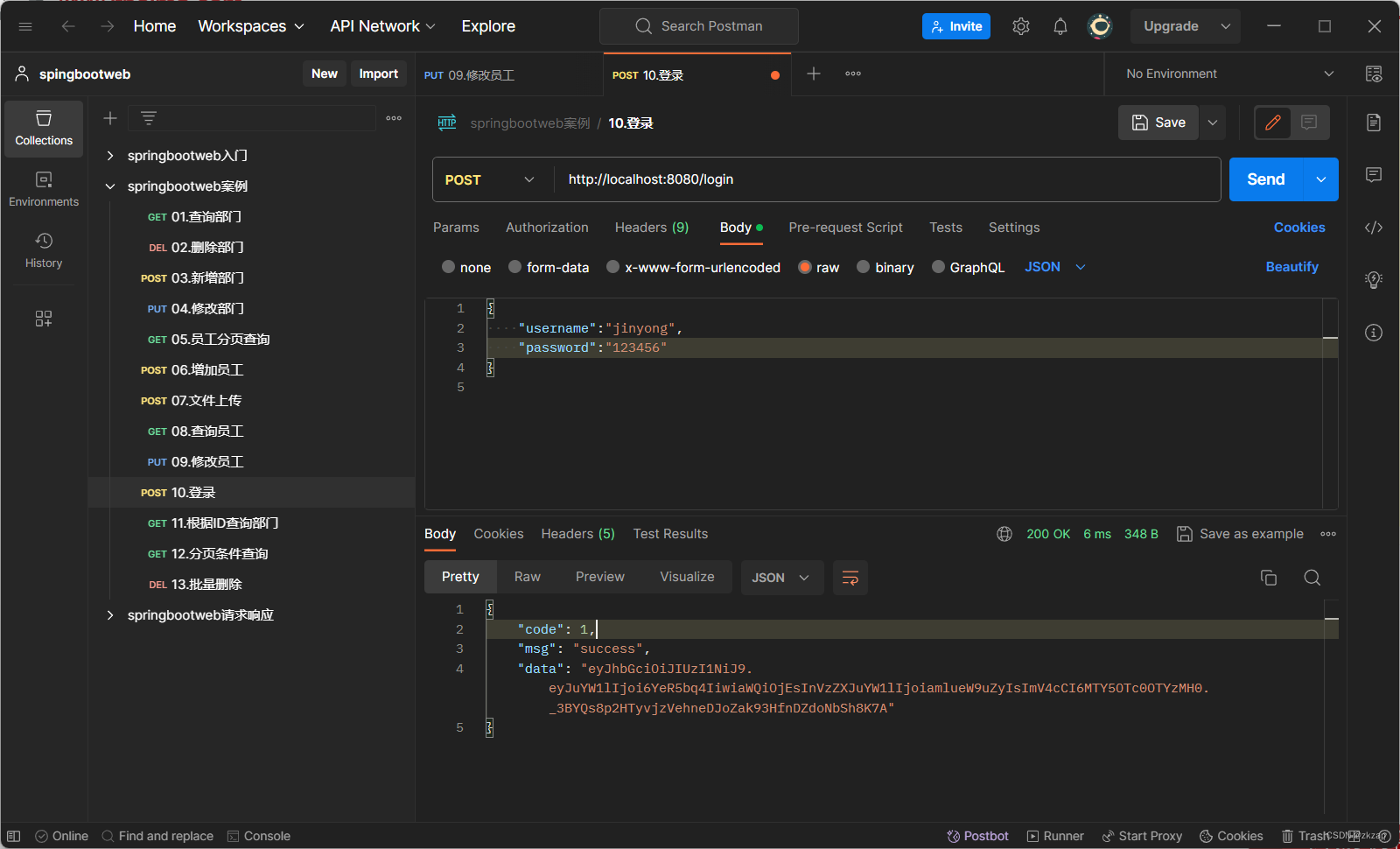Image resolution: width=1400 pixels, height=849 pixels.
Task: Switch to edit mode pencil icon
Action: click(x=1273, y=123)
